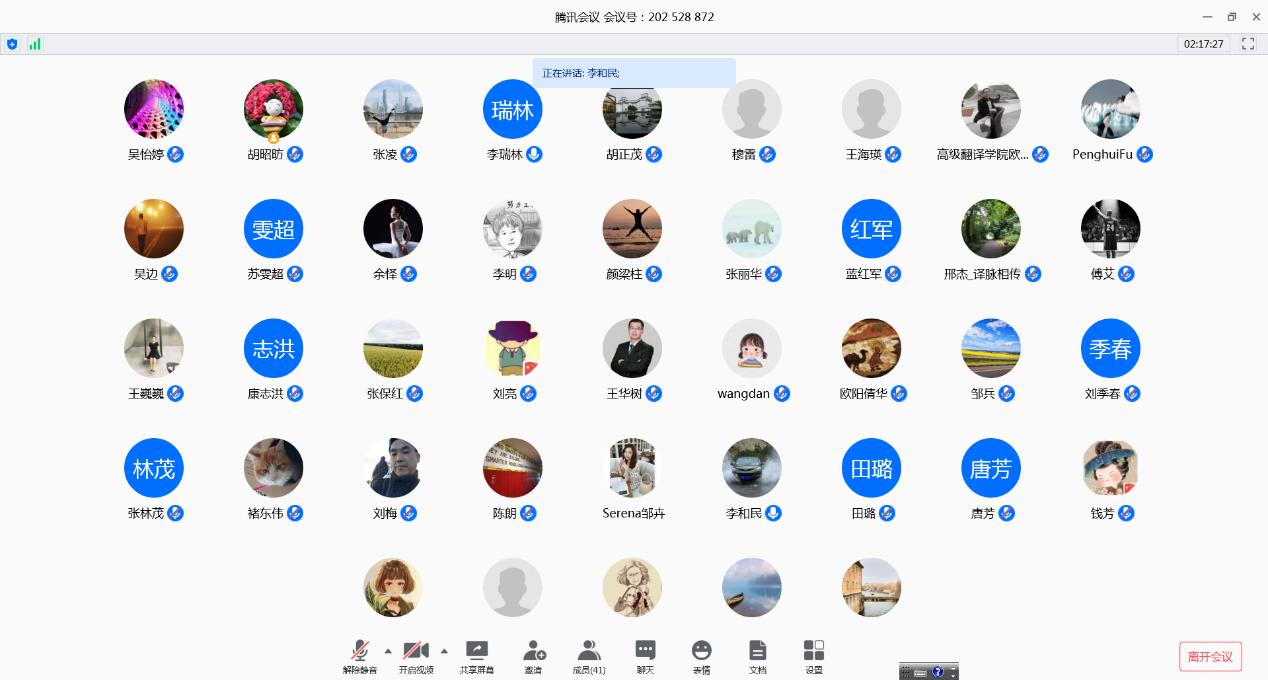Open the 成员(41) members list
This screenshot has height=680, width=1268.
pos(589,655)
